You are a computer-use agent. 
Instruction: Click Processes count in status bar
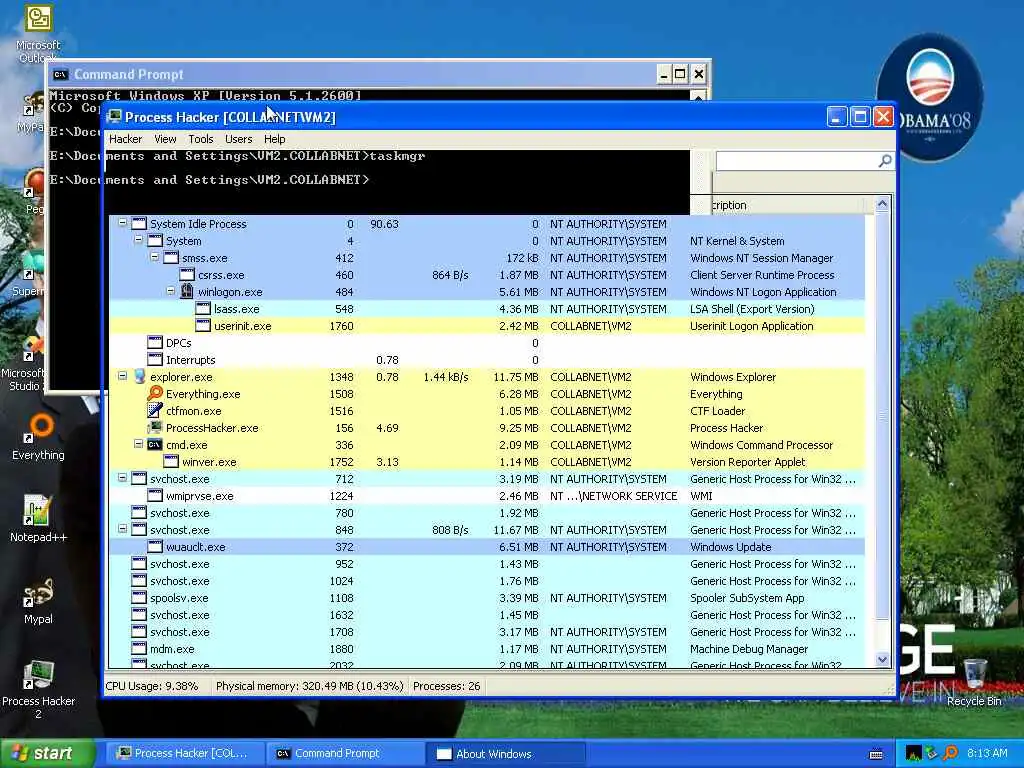pyautogui.click(x=447, y=686)
